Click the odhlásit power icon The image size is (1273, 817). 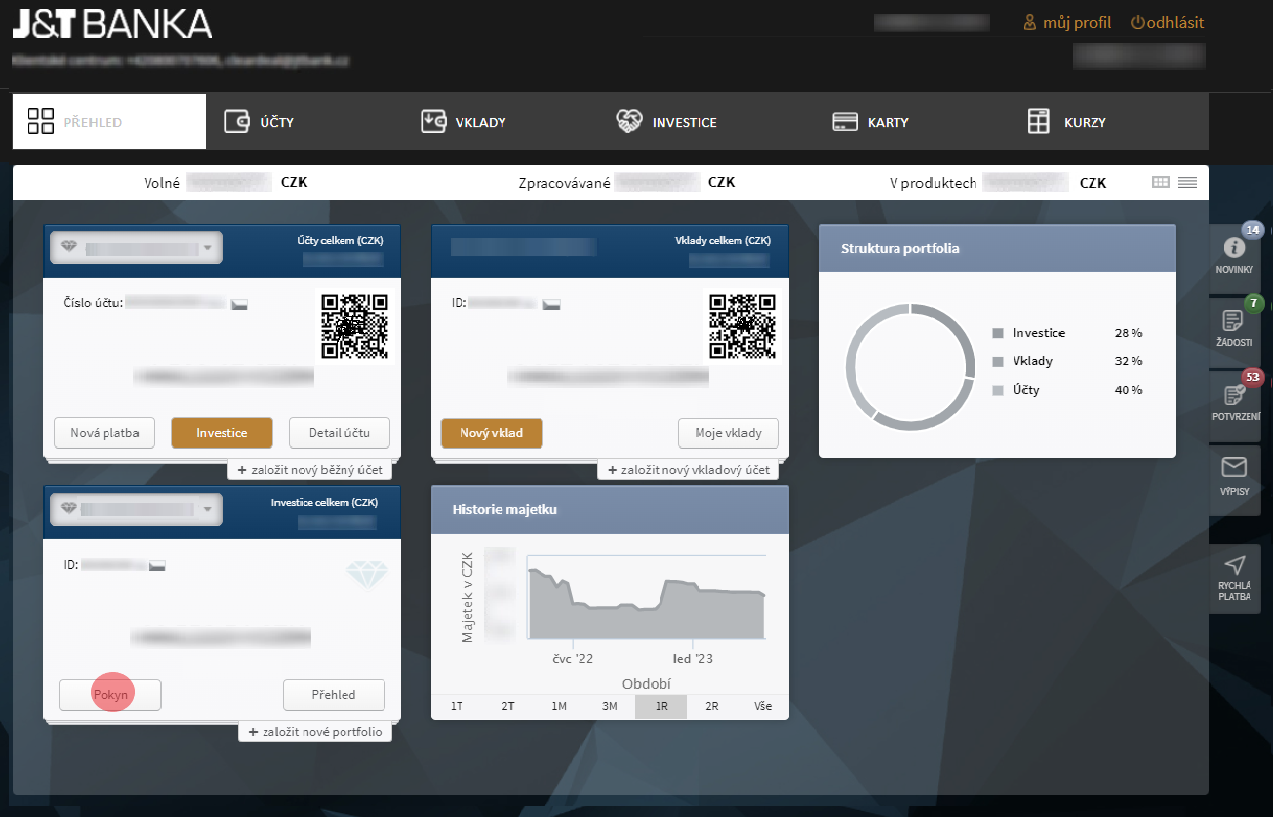pyautogui.click(x=1136, y=22)
